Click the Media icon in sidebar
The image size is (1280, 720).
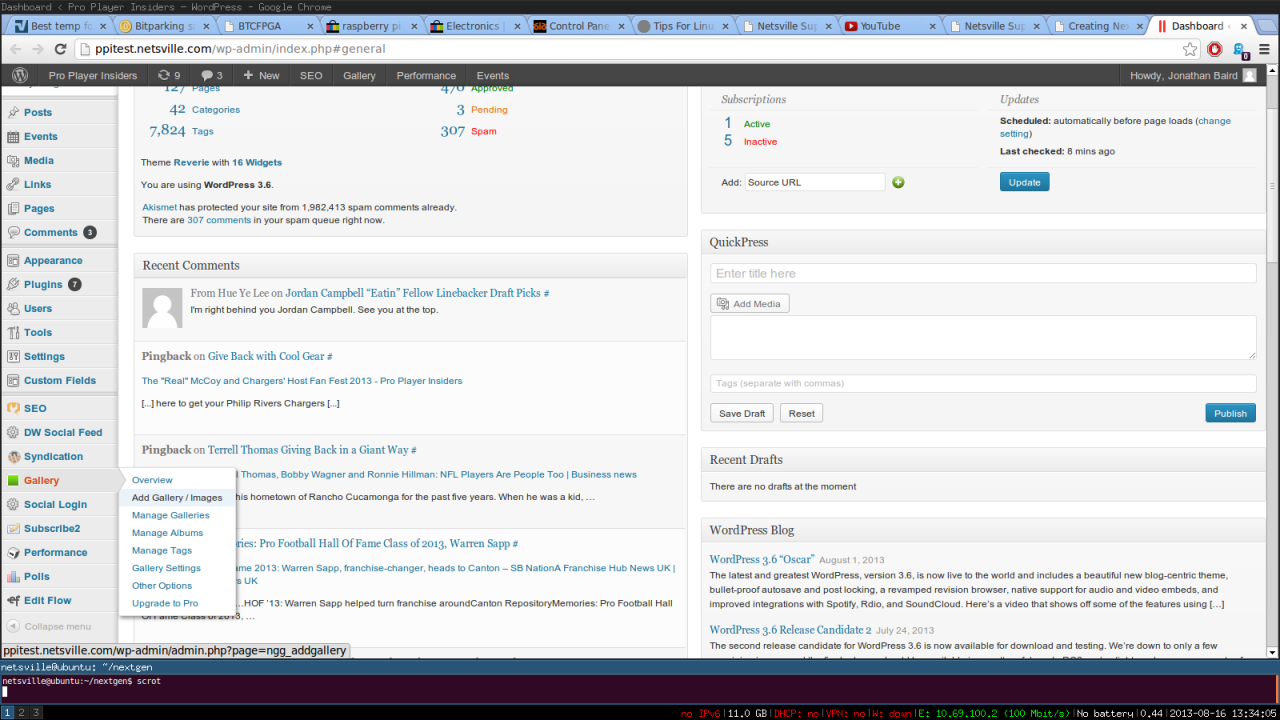[13, 160]
